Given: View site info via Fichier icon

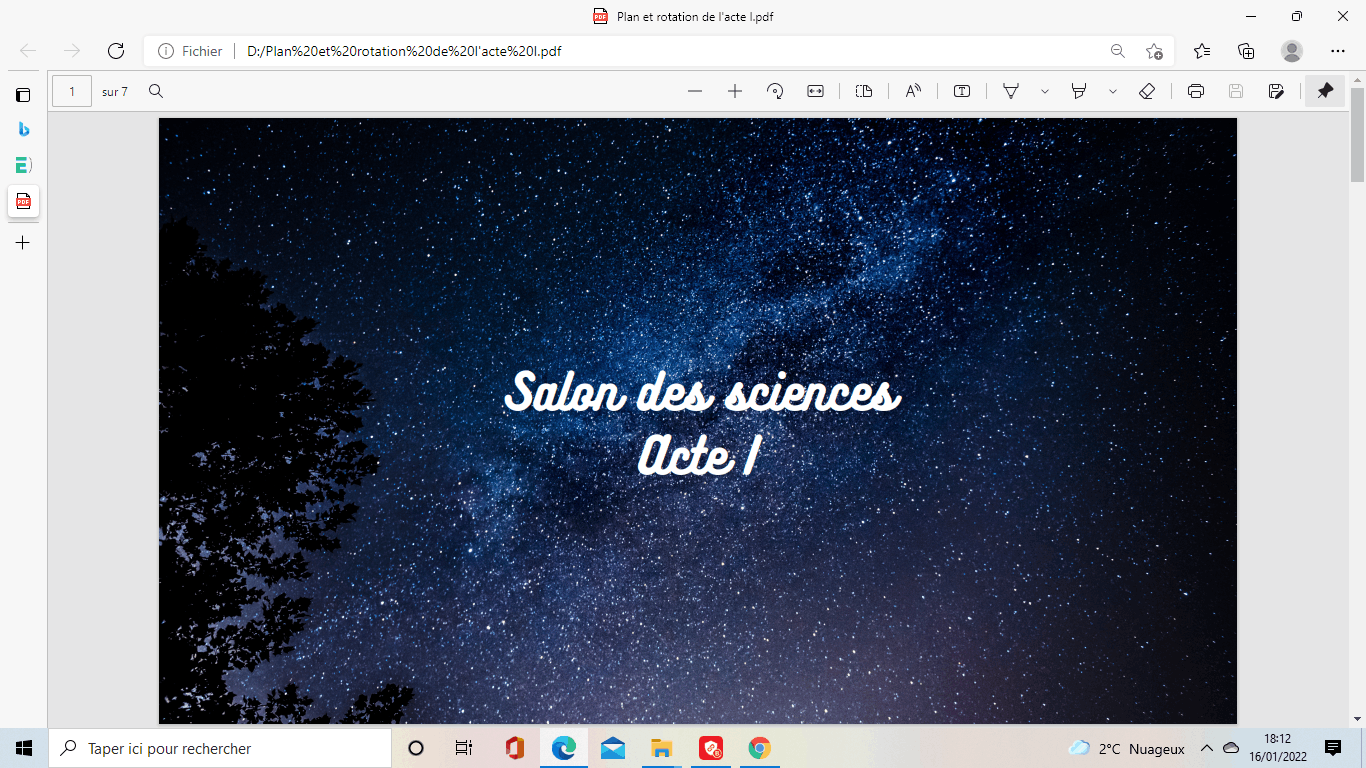Looking at the screenshot, I should point(190,51).
